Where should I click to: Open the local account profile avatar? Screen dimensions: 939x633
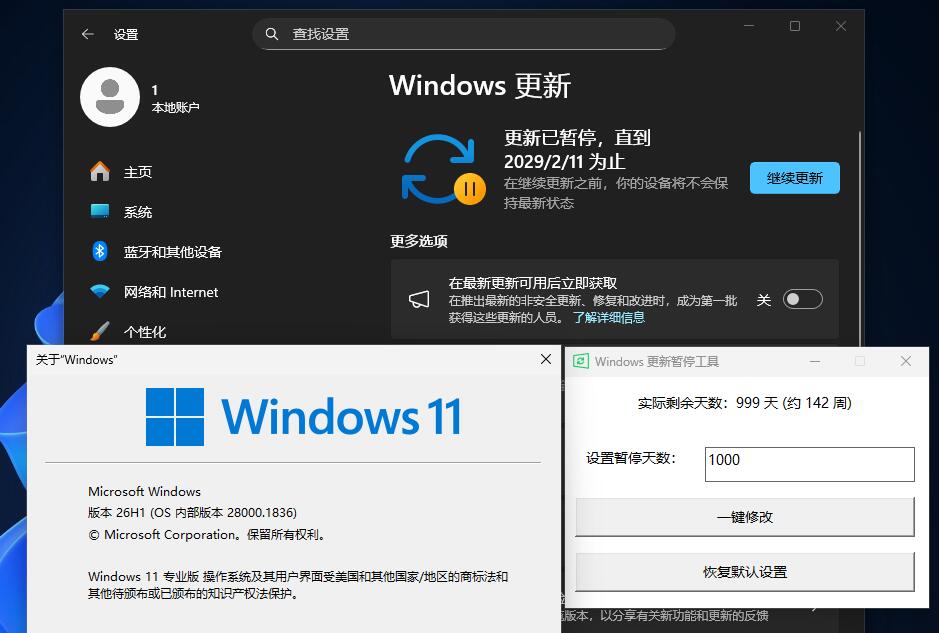click(110, 97)
